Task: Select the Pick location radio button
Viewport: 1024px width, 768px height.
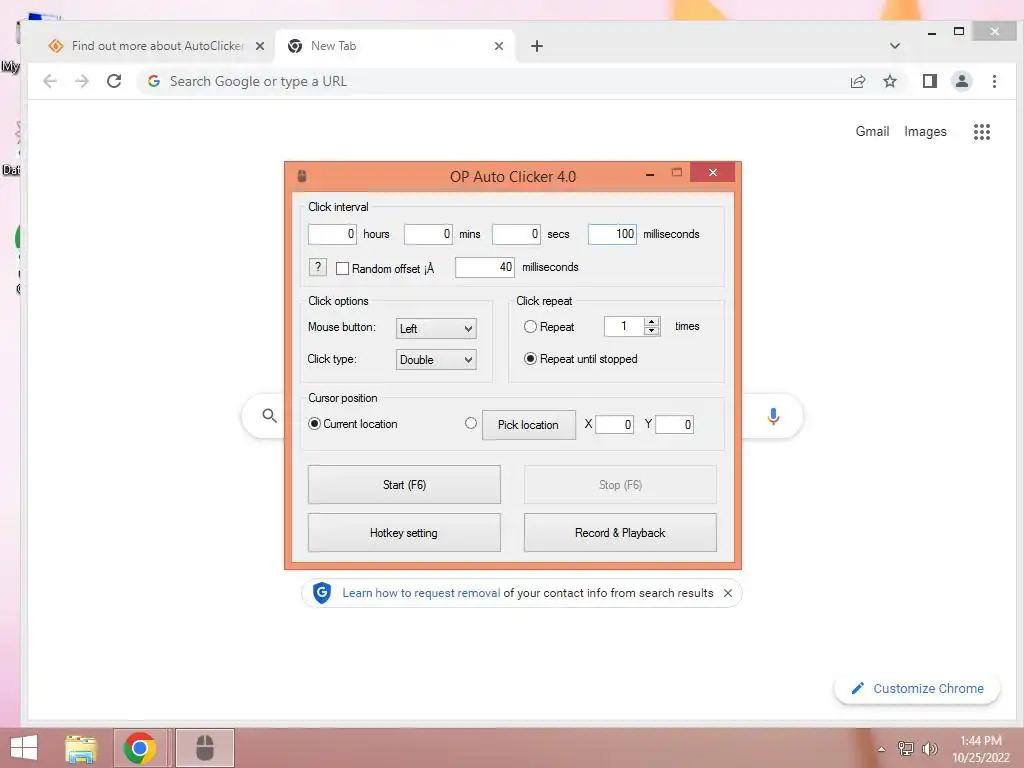Action: click(x=471, y=423)
